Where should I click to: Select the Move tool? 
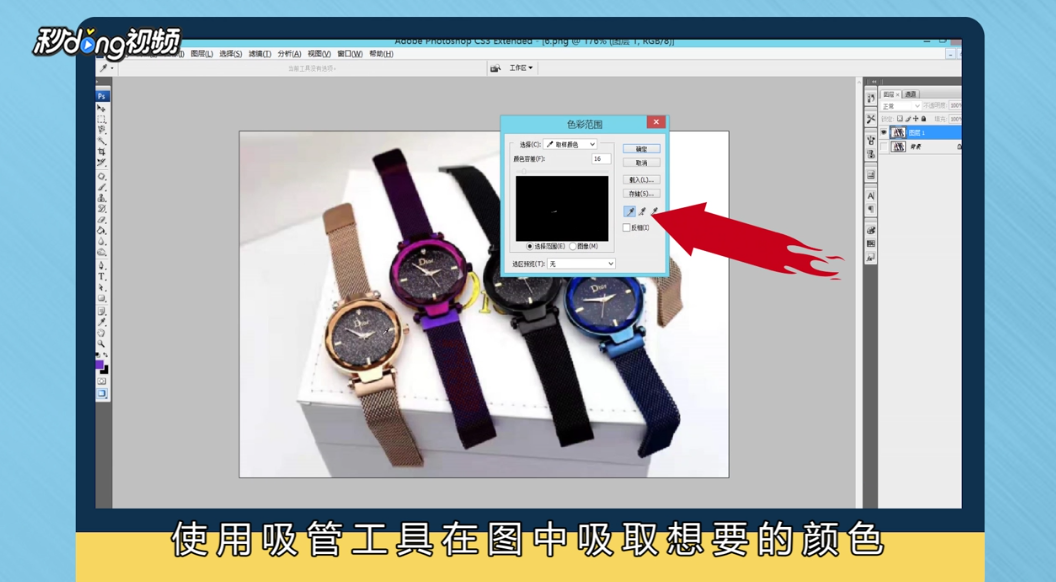click(x=102, y=107)
